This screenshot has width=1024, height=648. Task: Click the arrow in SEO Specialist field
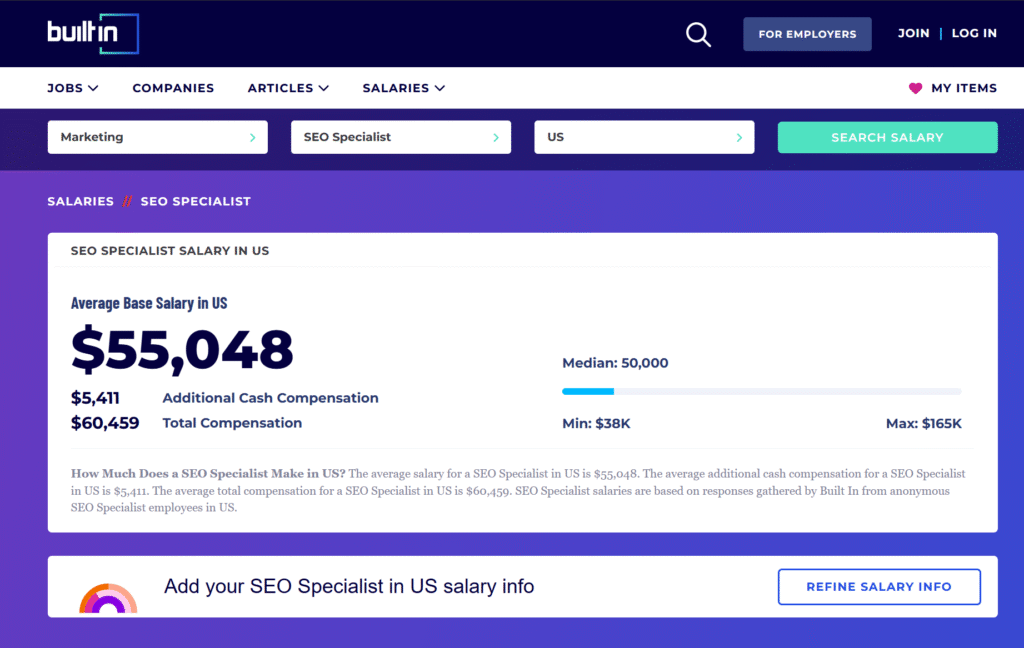pos(496,138)
